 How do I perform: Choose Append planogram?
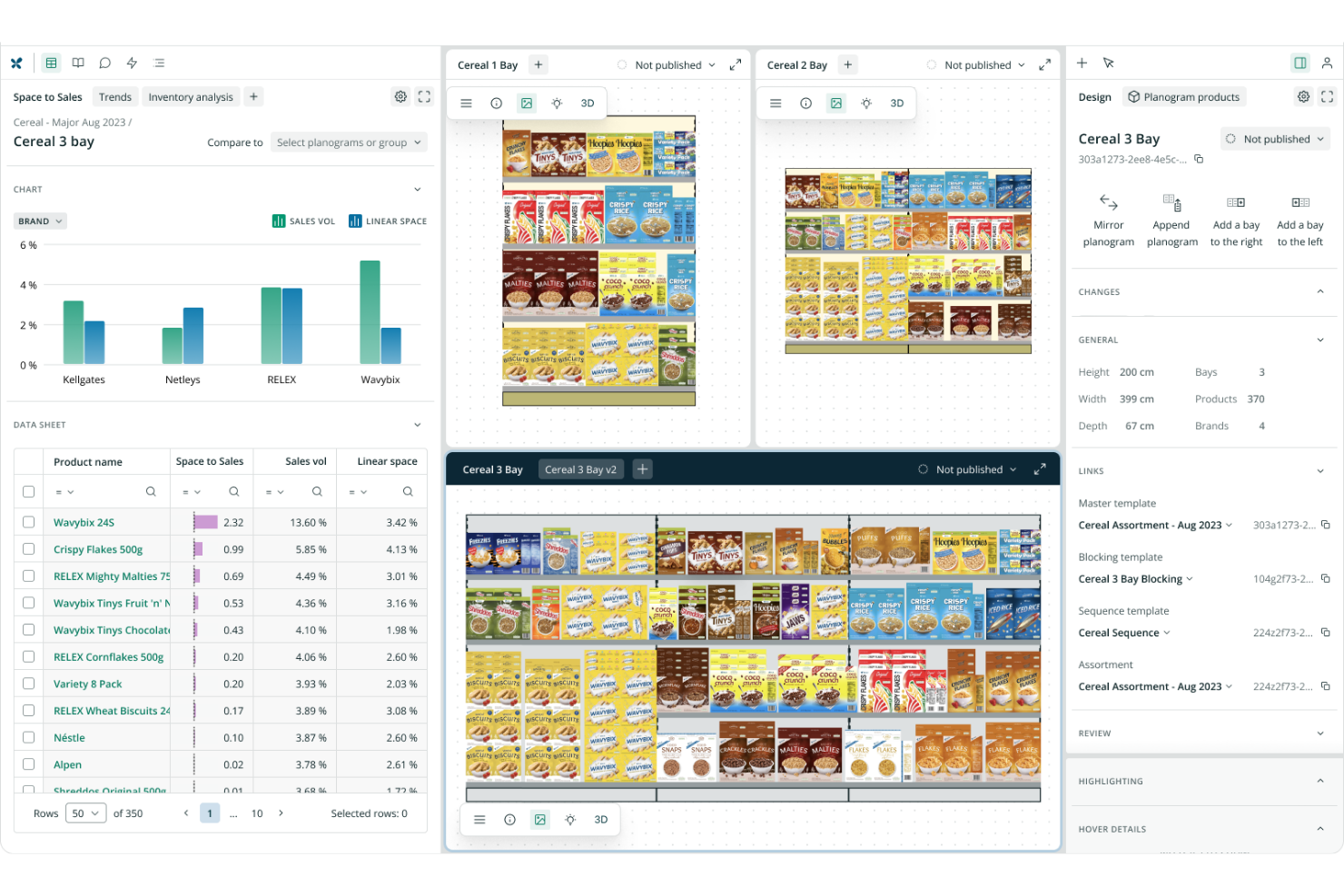coord(1171,218)
